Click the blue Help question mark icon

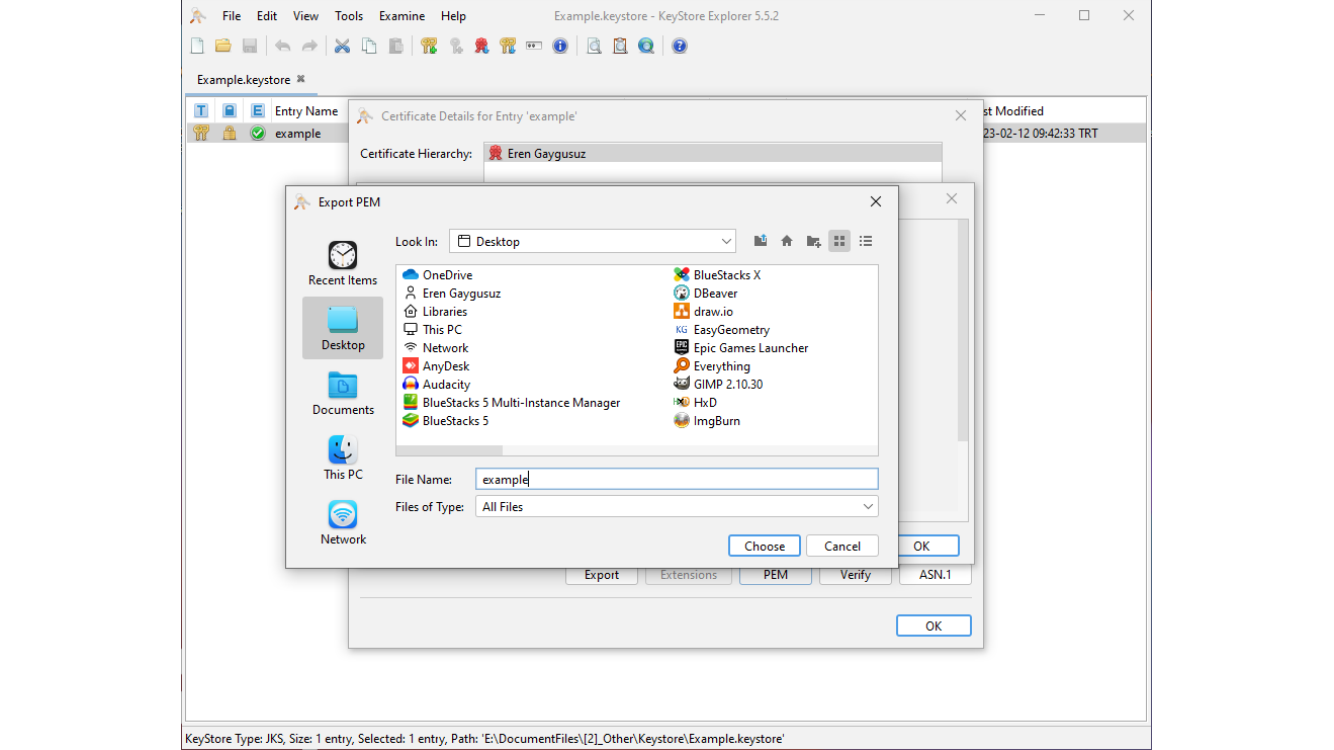tap(680, 46)
